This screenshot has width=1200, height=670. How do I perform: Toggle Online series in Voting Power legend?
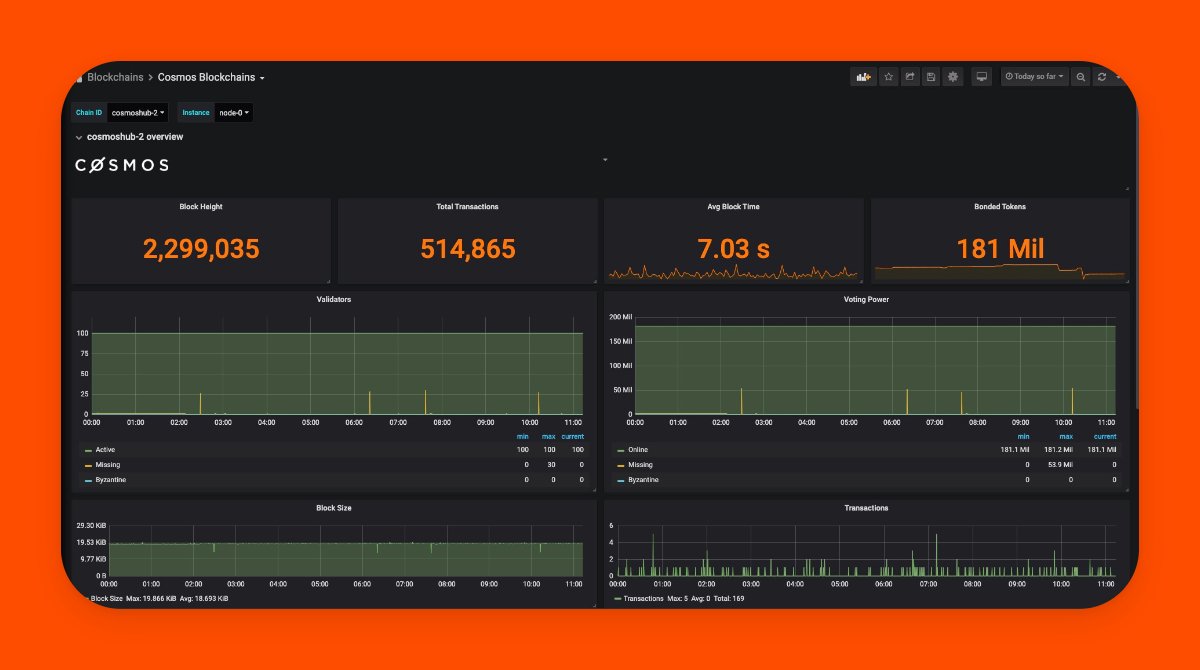638,450
